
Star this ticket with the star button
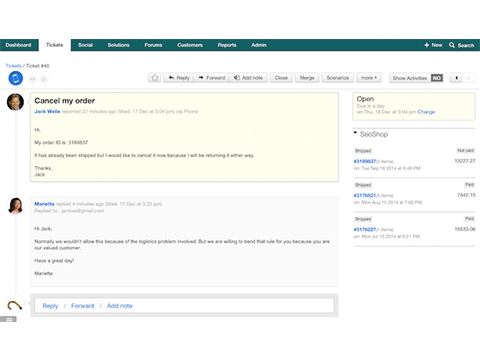tap(155, 78)
